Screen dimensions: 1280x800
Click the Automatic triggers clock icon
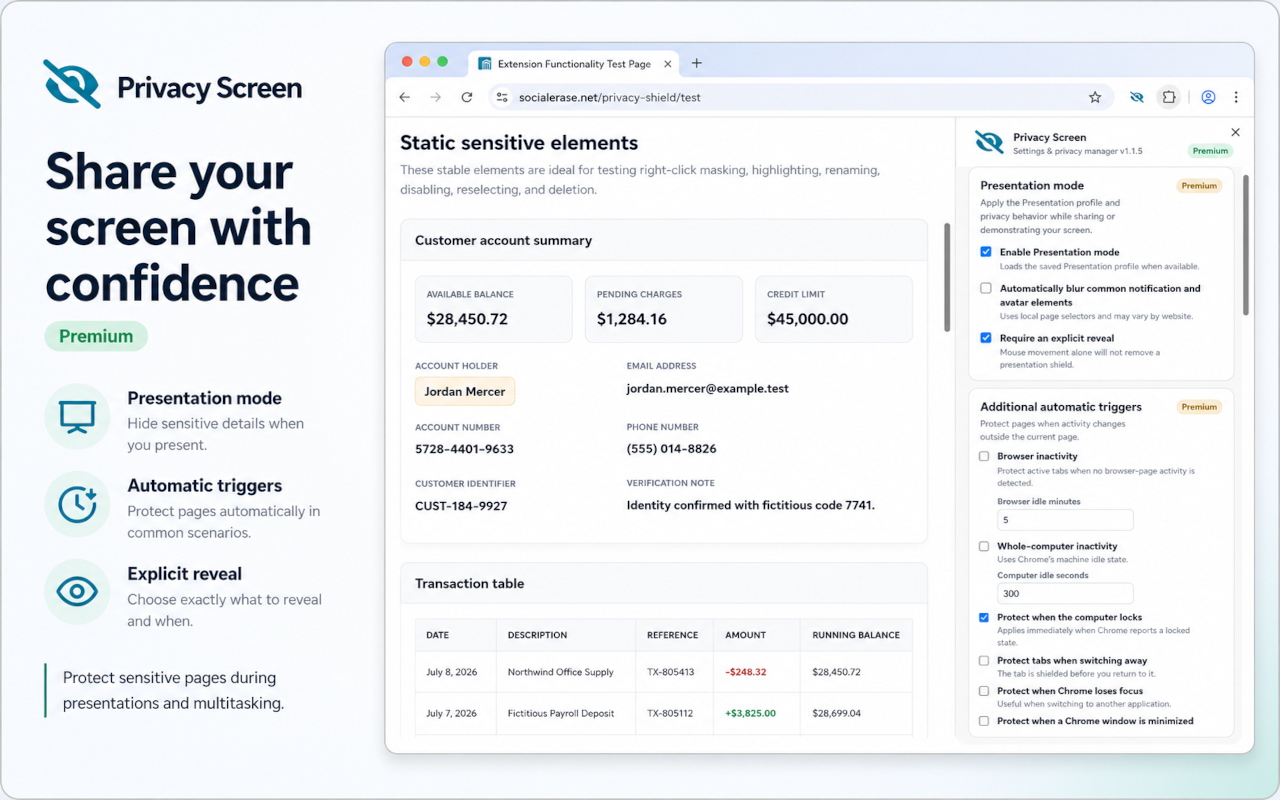point(77,504)
